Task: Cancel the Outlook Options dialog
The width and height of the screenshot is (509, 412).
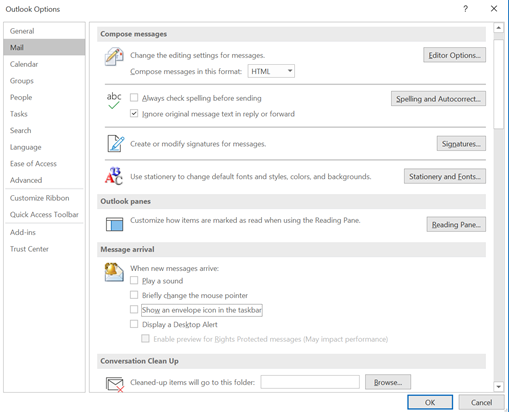Action: pos(481,402)
